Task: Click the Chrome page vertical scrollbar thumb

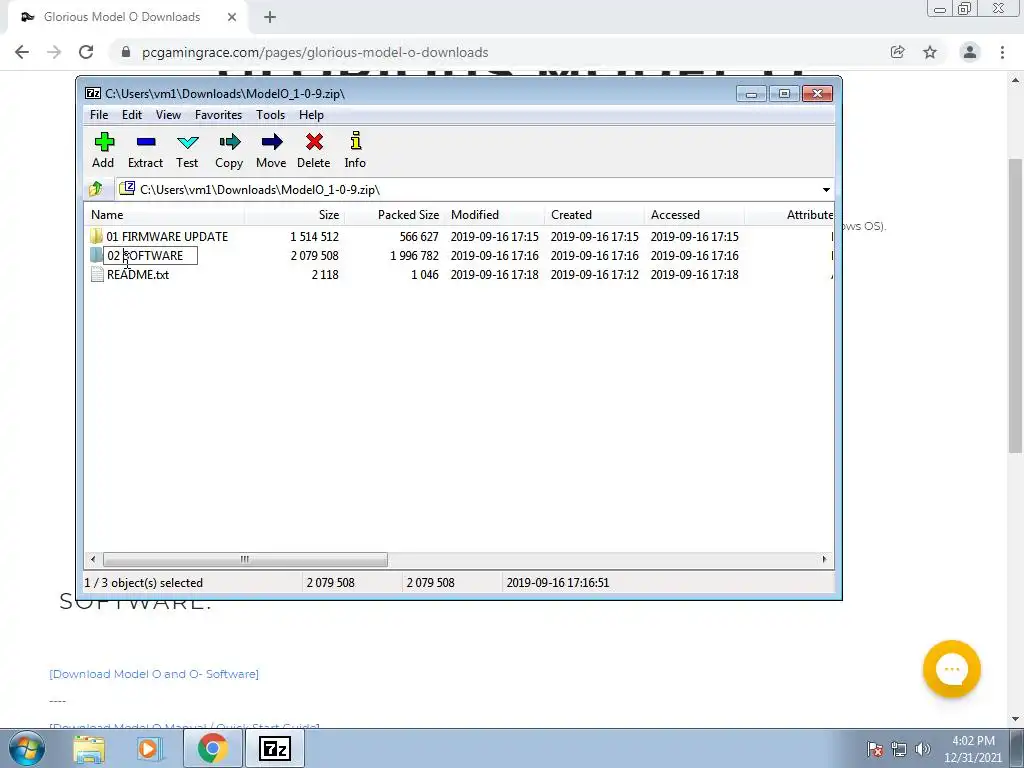Action: click(1015, 306)
